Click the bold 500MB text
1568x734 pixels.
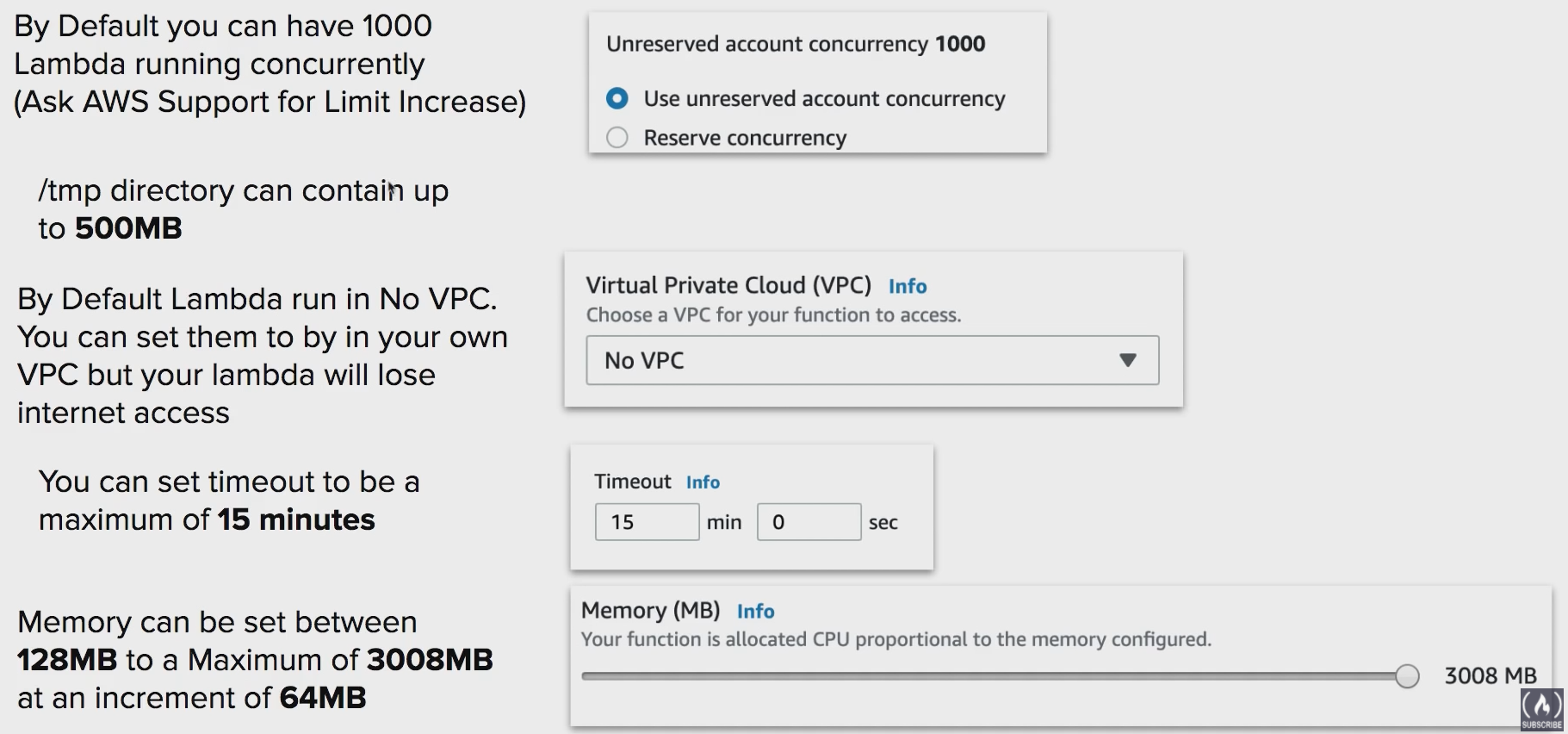[128, 228]
